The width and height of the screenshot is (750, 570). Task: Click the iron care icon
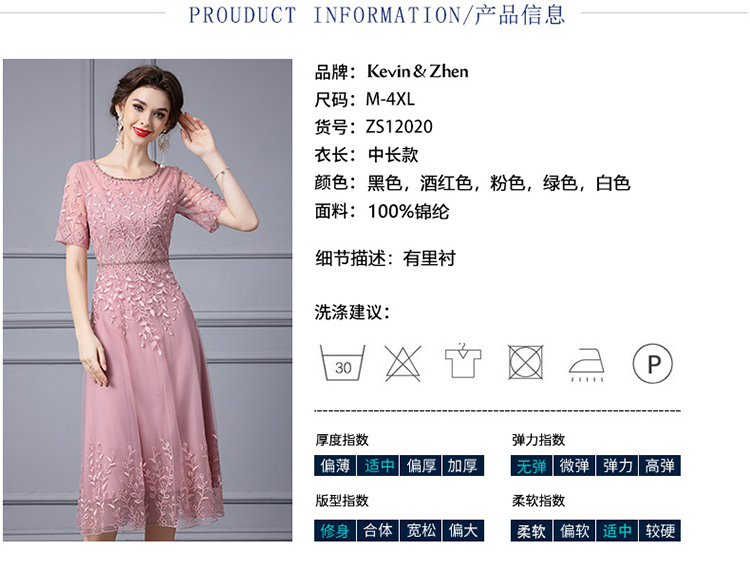587,365
